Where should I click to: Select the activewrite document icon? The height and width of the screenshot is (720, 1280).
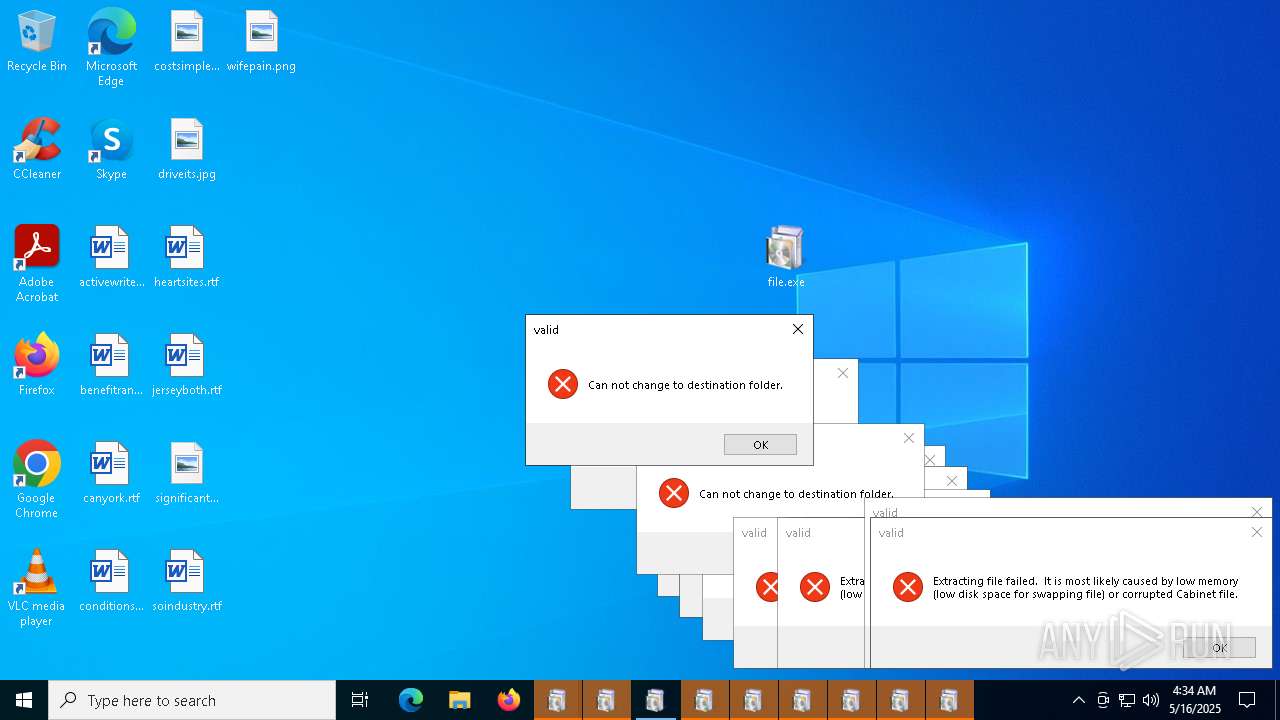111,258
